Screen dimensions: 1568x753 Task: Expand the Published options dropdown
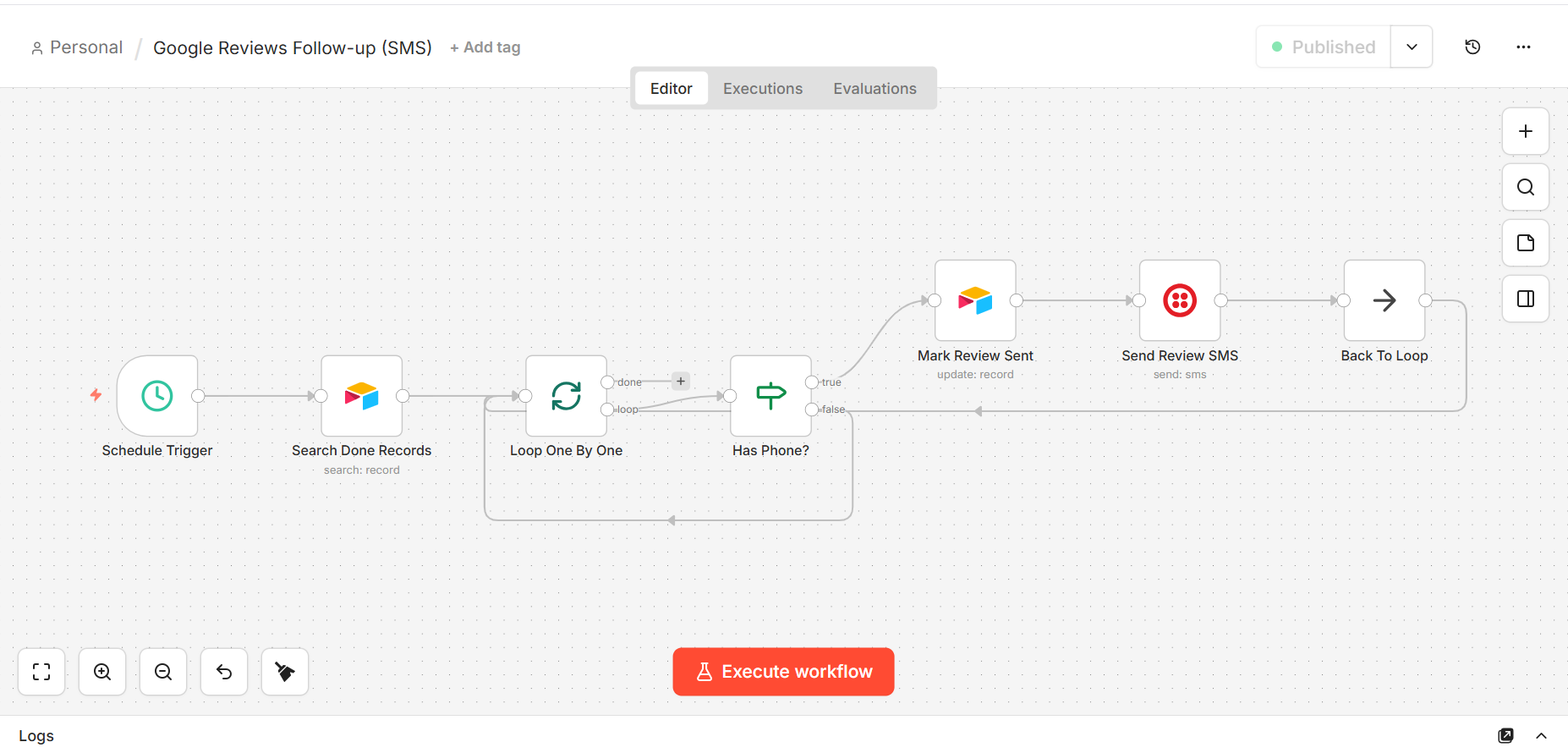tap(1412, 47)
